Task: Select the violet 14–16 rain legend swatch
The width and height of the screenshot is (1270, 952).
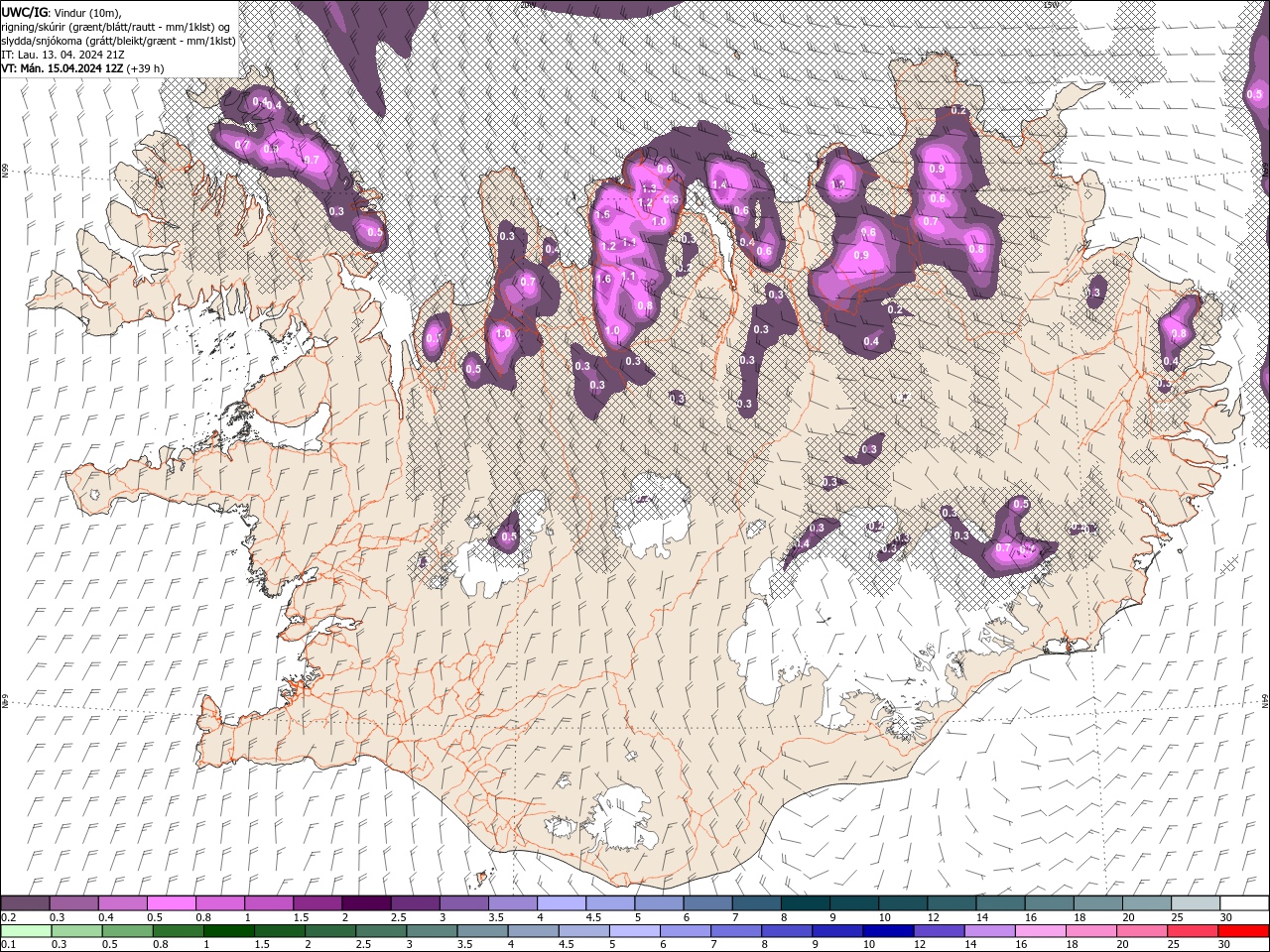Action: (x=989, y=931)
